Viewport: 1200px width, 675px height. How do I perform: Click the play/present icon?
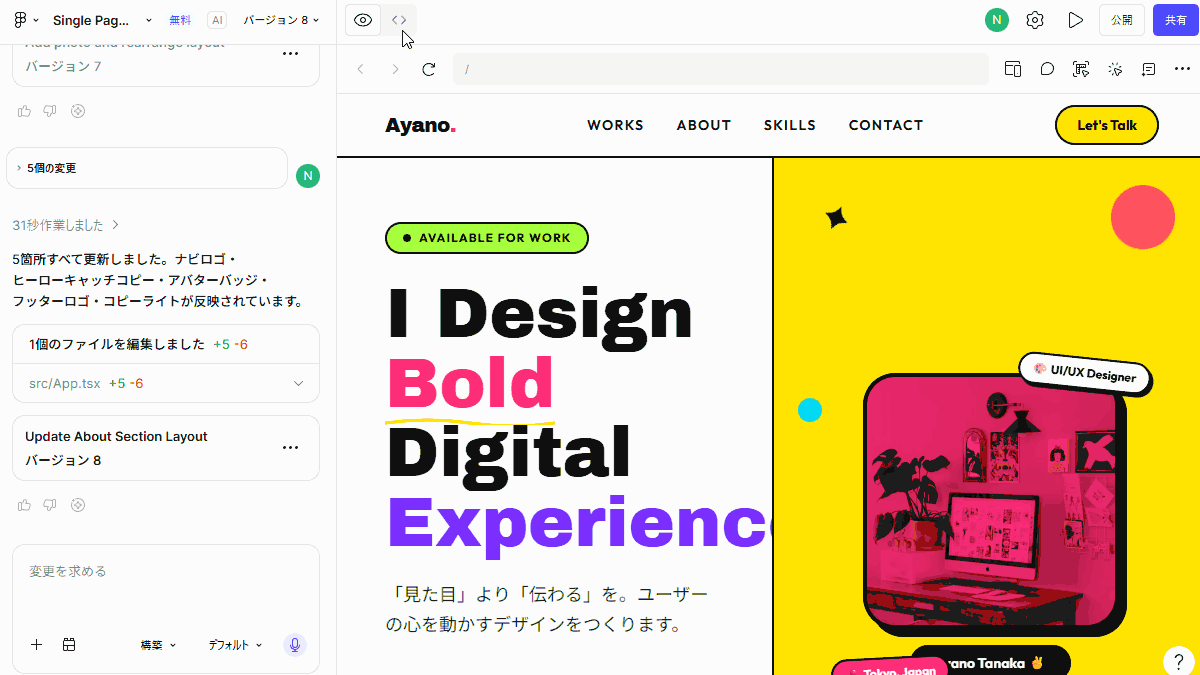[x=1075, y=20]
